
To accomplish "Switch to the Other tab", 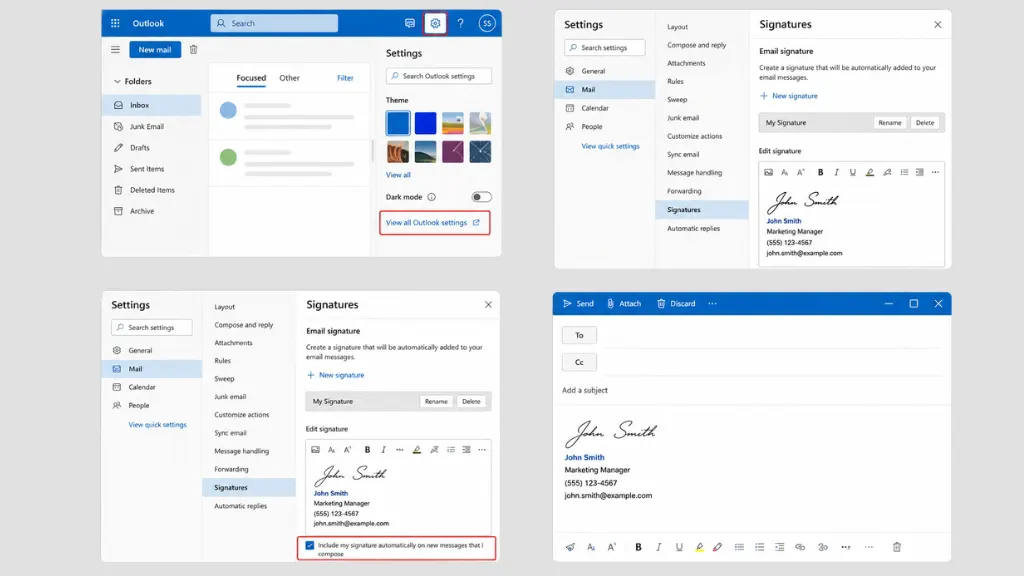I will 289,78.
